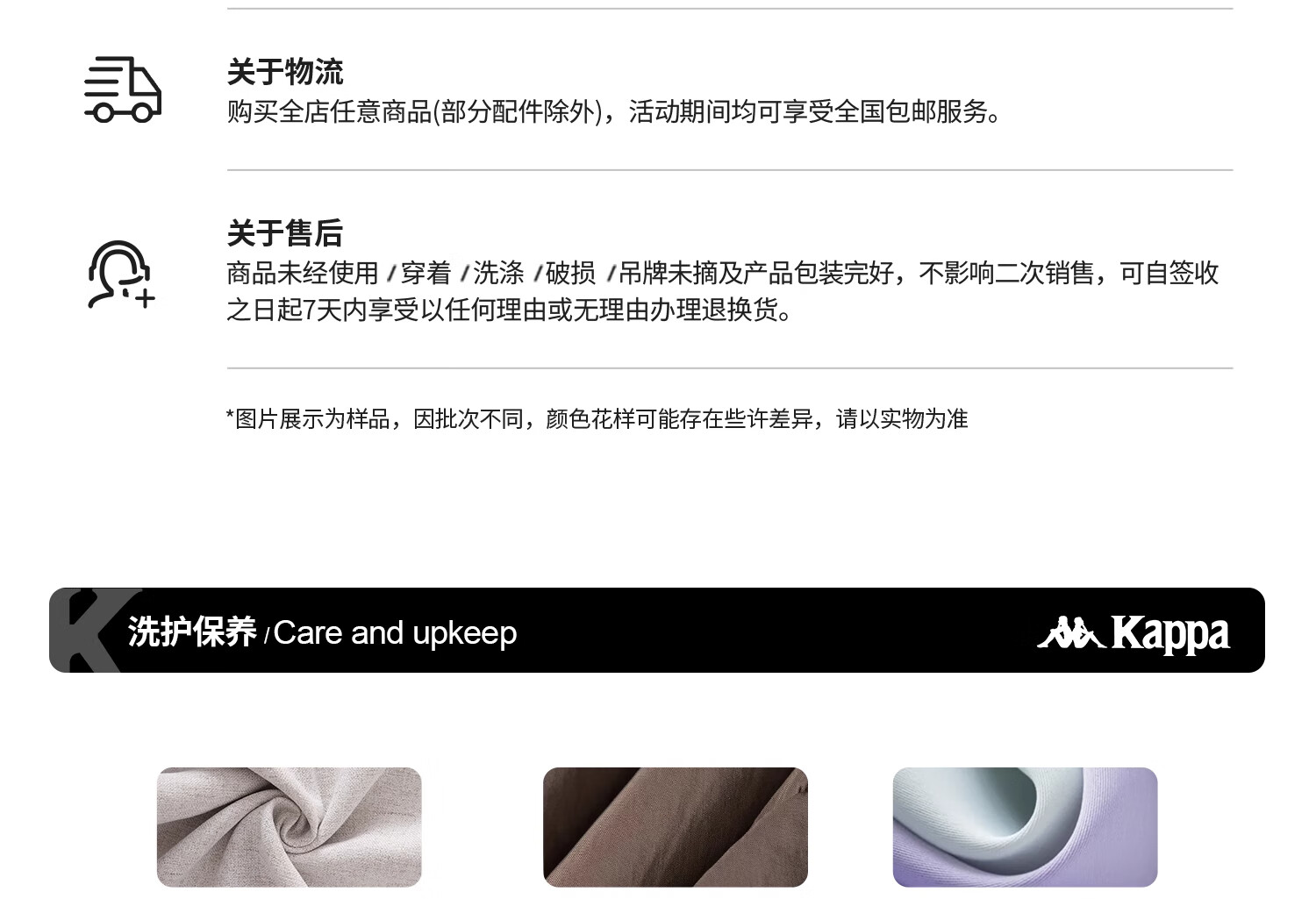
Task: Click the free shipping description text
Action: [x=614, y=112]
